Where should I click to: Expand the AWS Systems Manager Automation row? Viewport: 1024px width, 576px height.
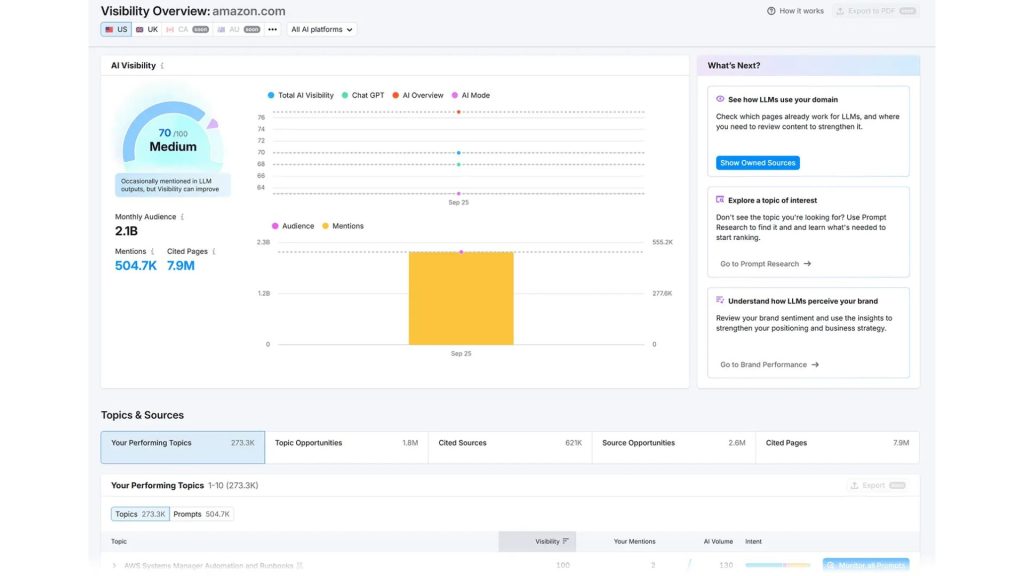coord(115,566)
